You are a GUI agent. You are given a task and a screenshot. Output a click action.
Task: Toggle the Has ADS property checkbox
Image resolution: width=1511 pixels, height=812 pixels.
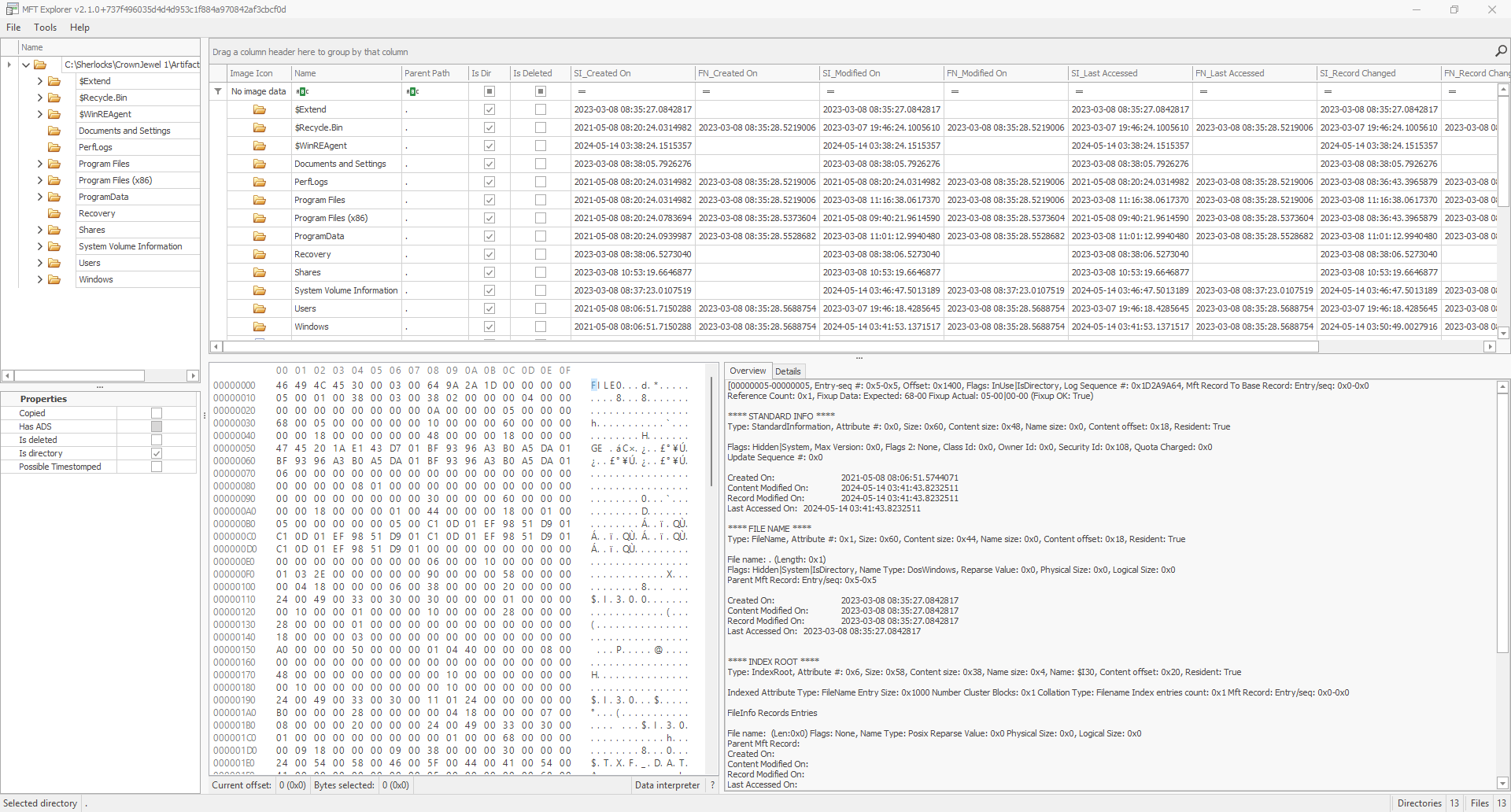[157, 426]
